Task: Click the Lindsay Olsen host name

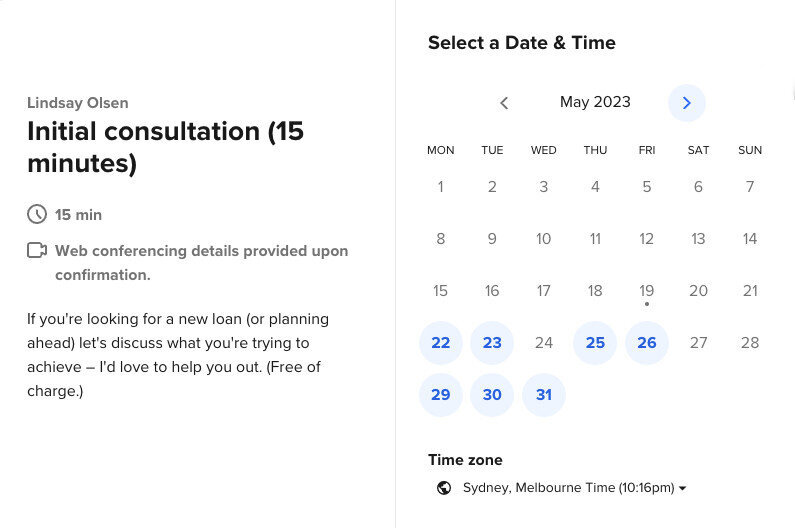Action: pyautogui.click(x=78, y=103)
